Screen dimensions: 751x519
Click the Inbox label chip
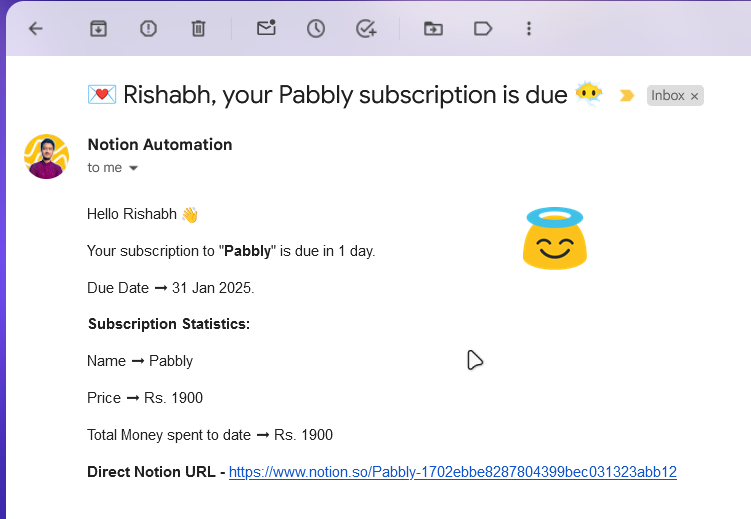(668, 96)
